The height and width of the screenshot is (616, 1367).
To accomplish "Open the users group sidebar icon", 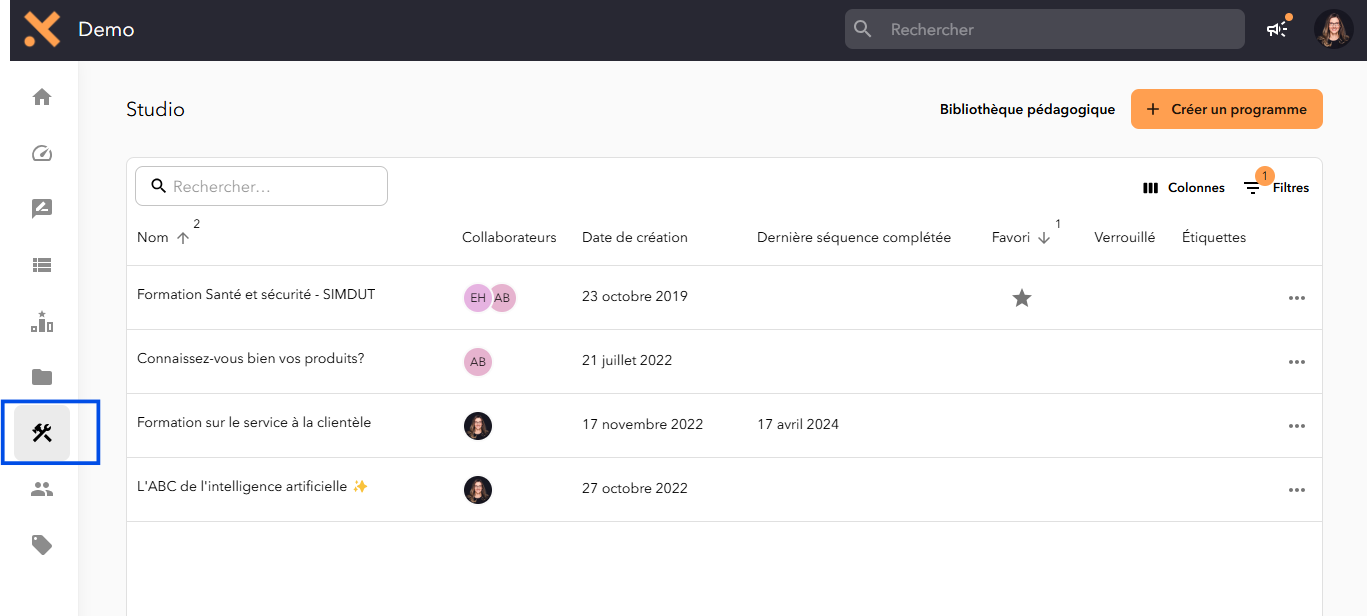I will 42,489.
